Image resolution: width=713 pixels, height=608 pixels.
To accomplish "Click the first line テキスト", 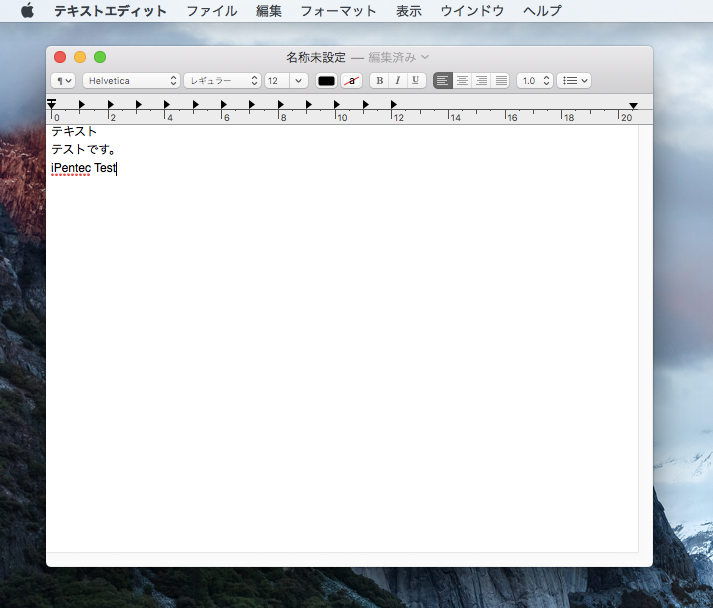I will tap(74, 131).
